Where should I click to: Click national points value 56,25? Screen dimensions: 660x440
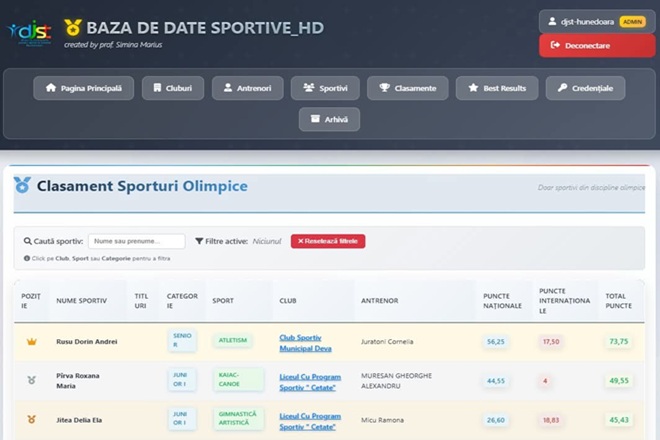click(495, 341)
